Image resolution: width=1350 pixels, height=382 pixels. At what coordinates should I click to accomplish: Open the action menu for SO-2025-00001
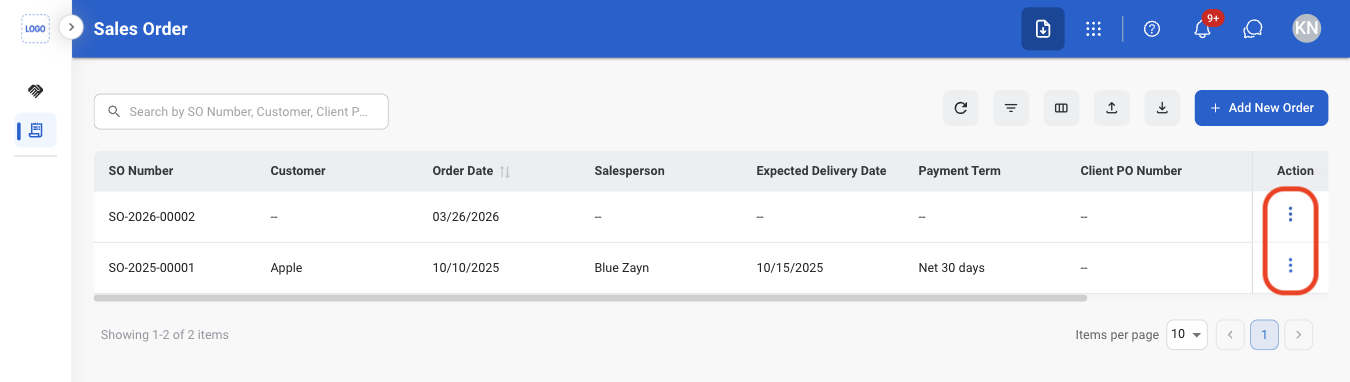1291,265
